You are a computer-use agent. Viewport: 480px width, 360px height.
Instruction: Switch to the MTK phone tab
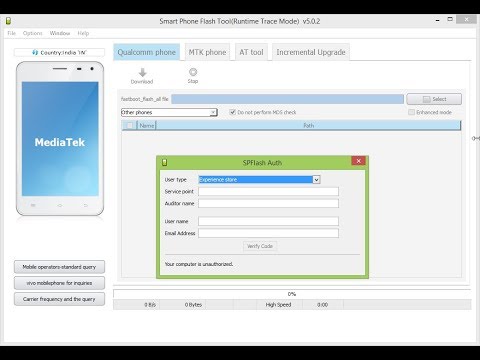point(207,52)
